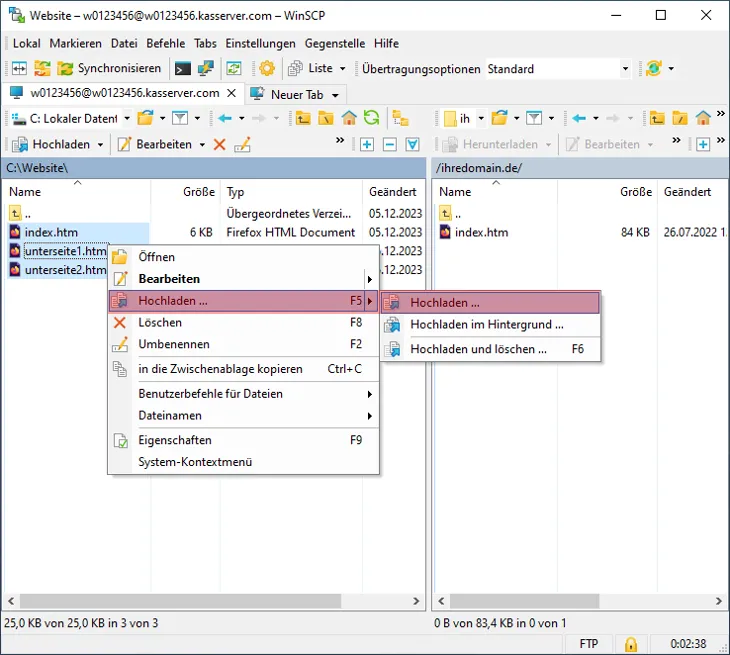Open the Markieren menu
This screenshot has width=730, height=655.
click(x=75, y=43)
